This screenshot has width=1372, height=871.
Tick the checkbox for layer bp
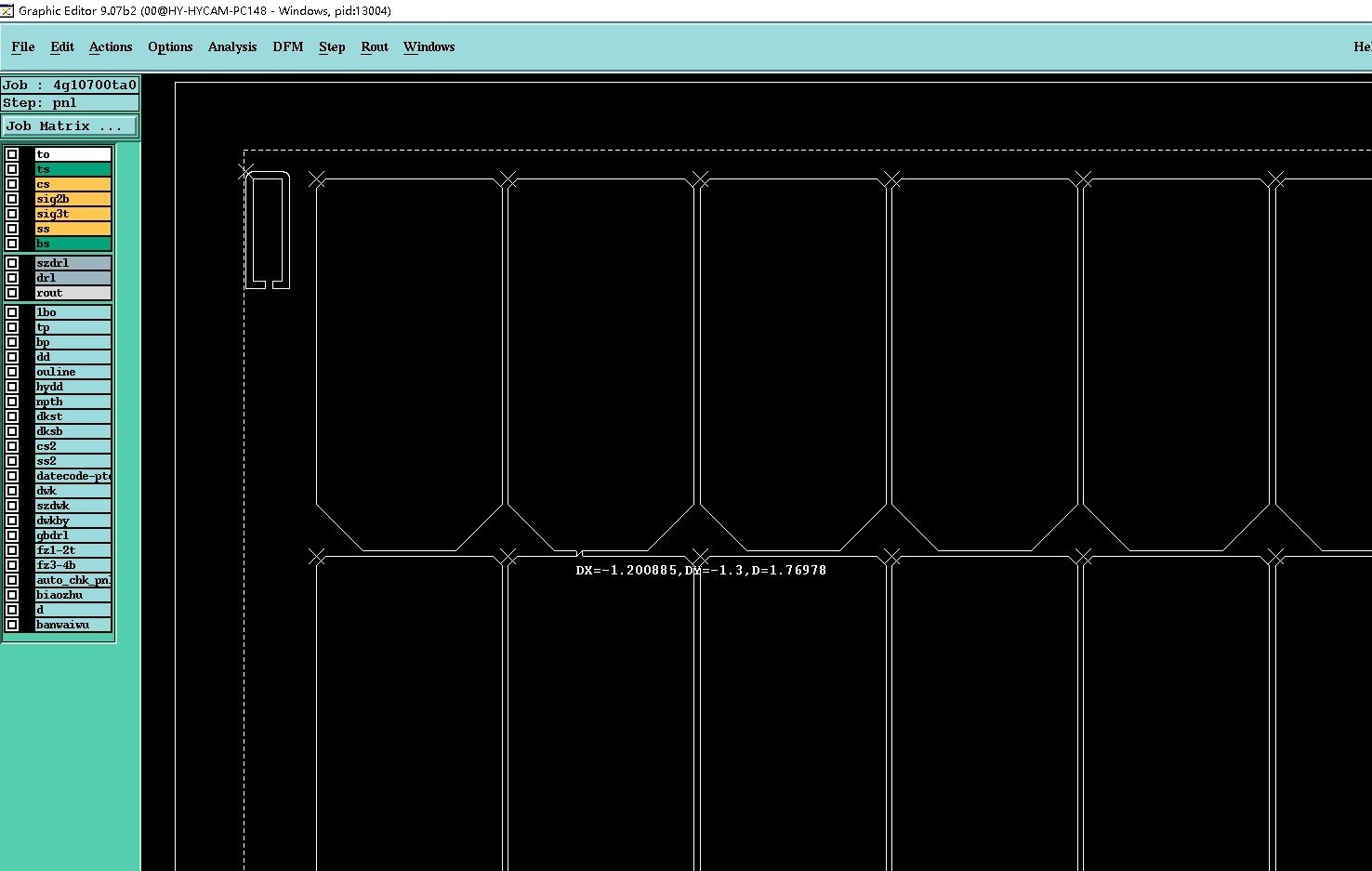[12, 342]
